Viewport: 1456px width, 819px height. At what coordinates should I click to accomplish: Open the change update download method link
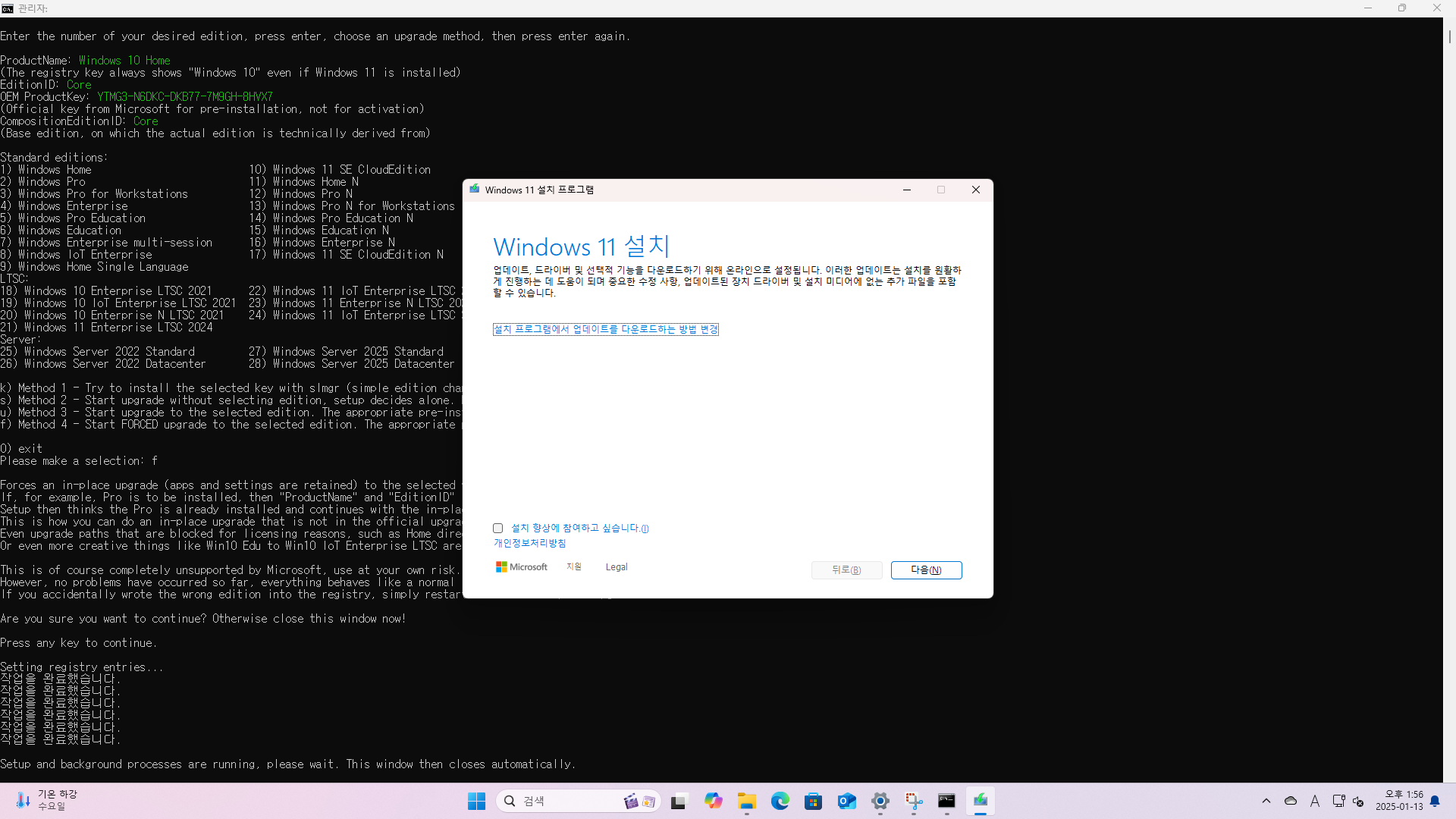click(x=605, y=329)
